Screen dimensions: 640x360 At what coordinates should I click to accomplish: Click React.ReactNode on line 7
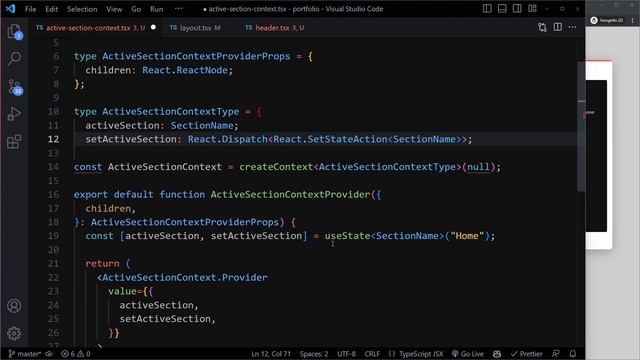click(185, 70)
